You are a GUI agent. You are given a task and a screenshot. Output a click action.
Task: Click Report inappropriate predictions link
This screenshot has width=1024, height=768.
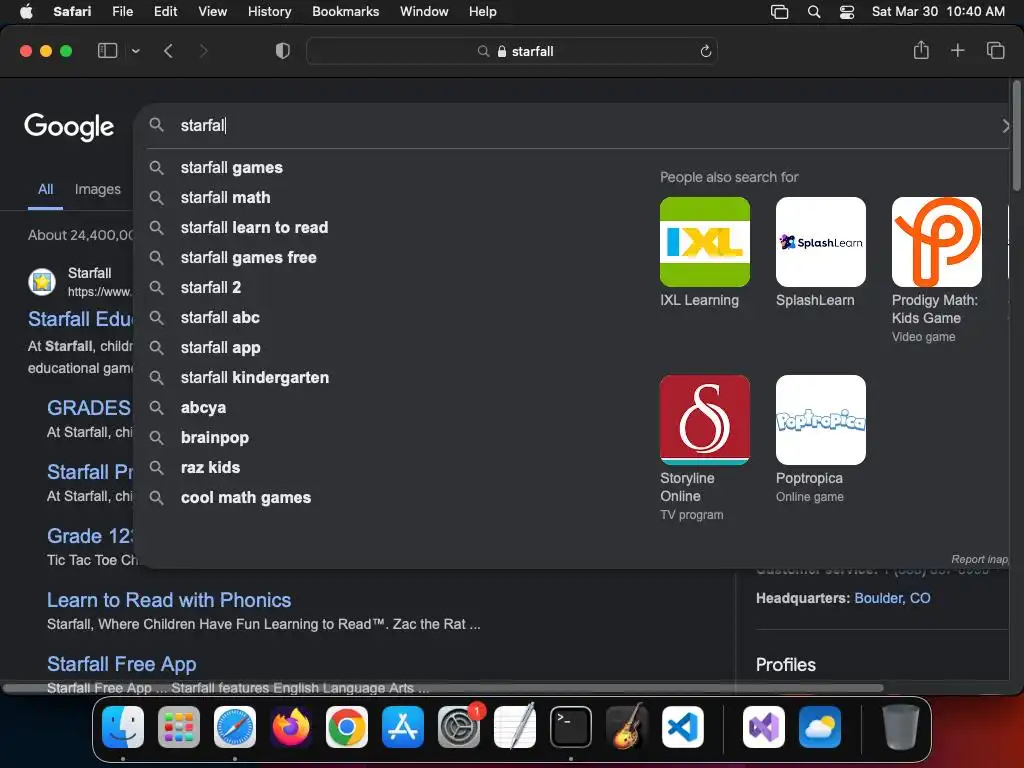(980, 559)
